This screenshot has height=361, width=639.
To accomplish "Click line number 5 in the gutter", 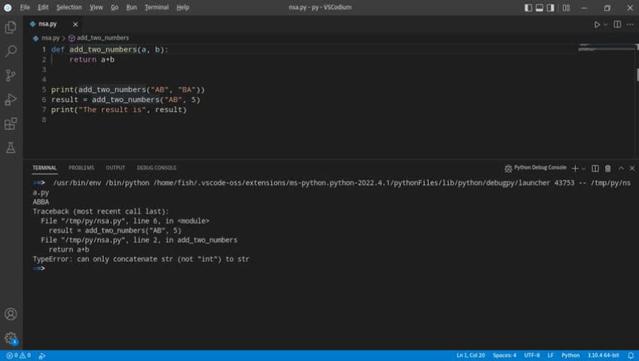I will tap(44, 90).
